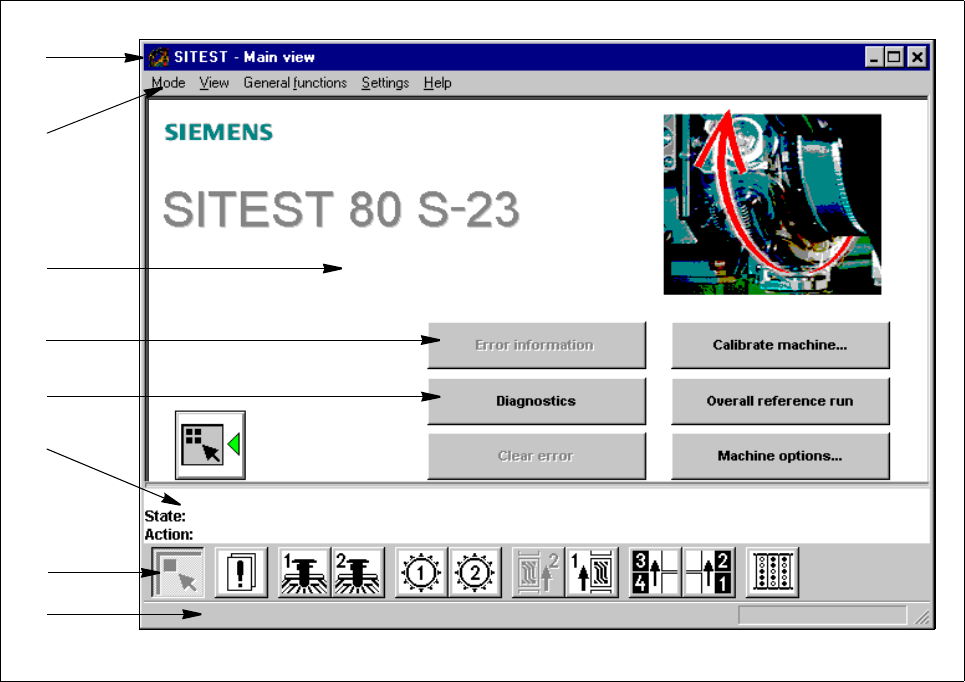Screen dimensions: 965x682
Task: Start Overall reference run
Action: [780, 401]
